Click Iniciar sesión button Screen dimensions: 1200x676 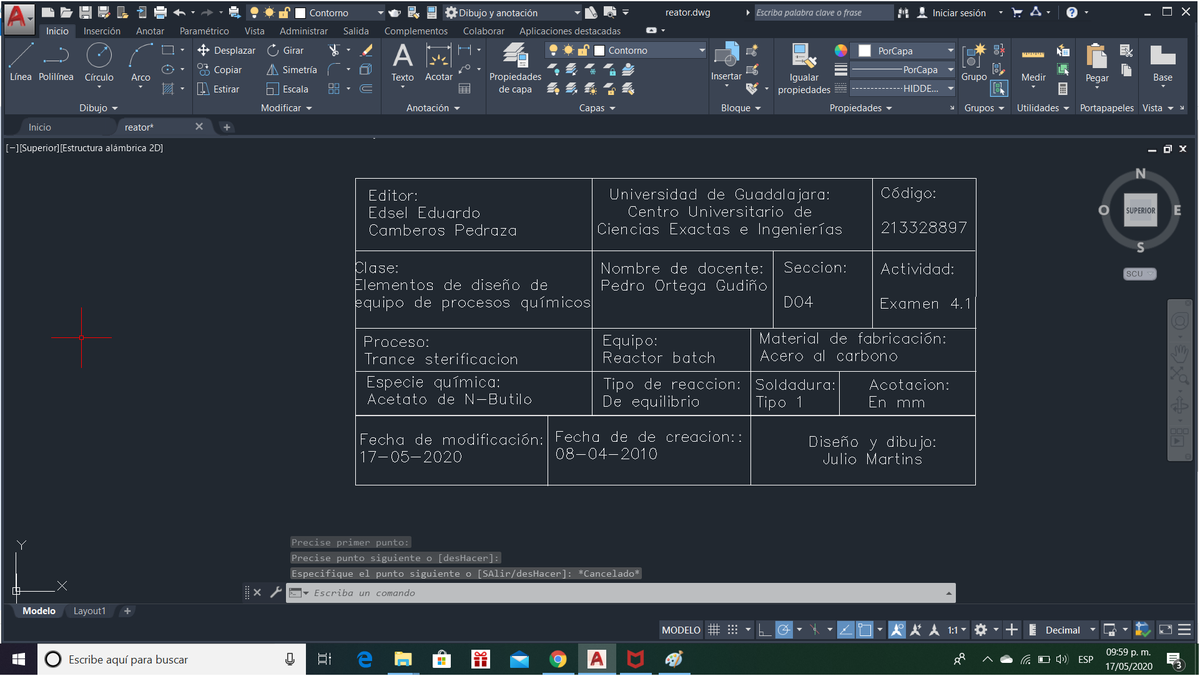click(x=952, y=13)
